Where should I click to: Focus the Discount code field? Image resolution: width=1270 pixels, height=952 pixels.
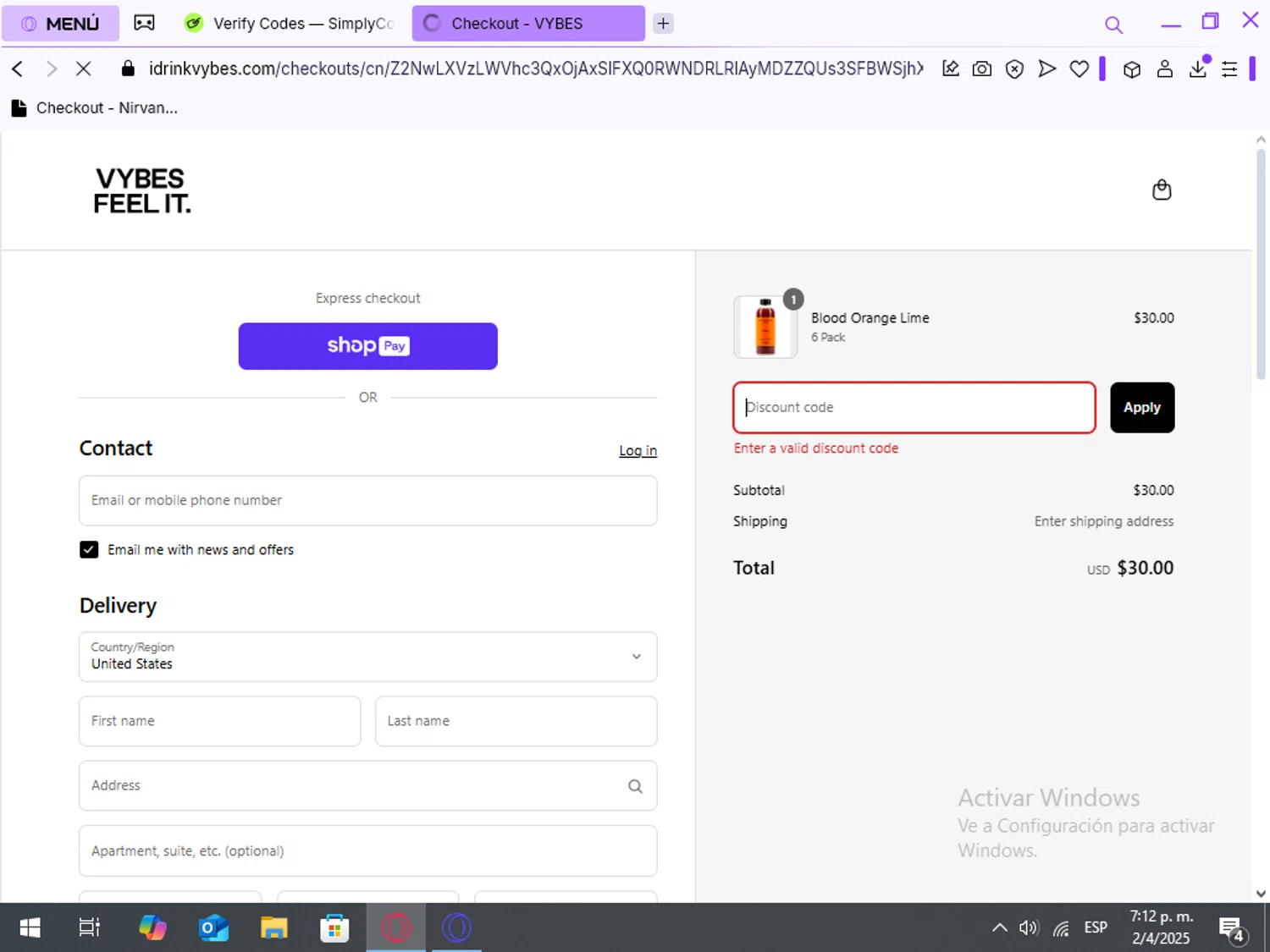tap(914, 407)
